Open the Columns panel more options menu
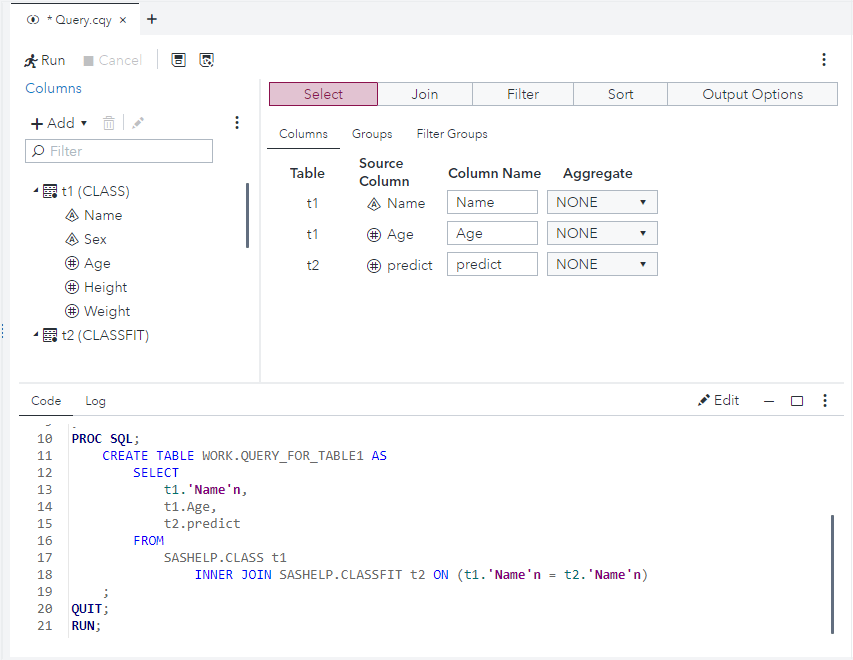Image resolution: width=853 pixels, height=660 pixels. 237,123
